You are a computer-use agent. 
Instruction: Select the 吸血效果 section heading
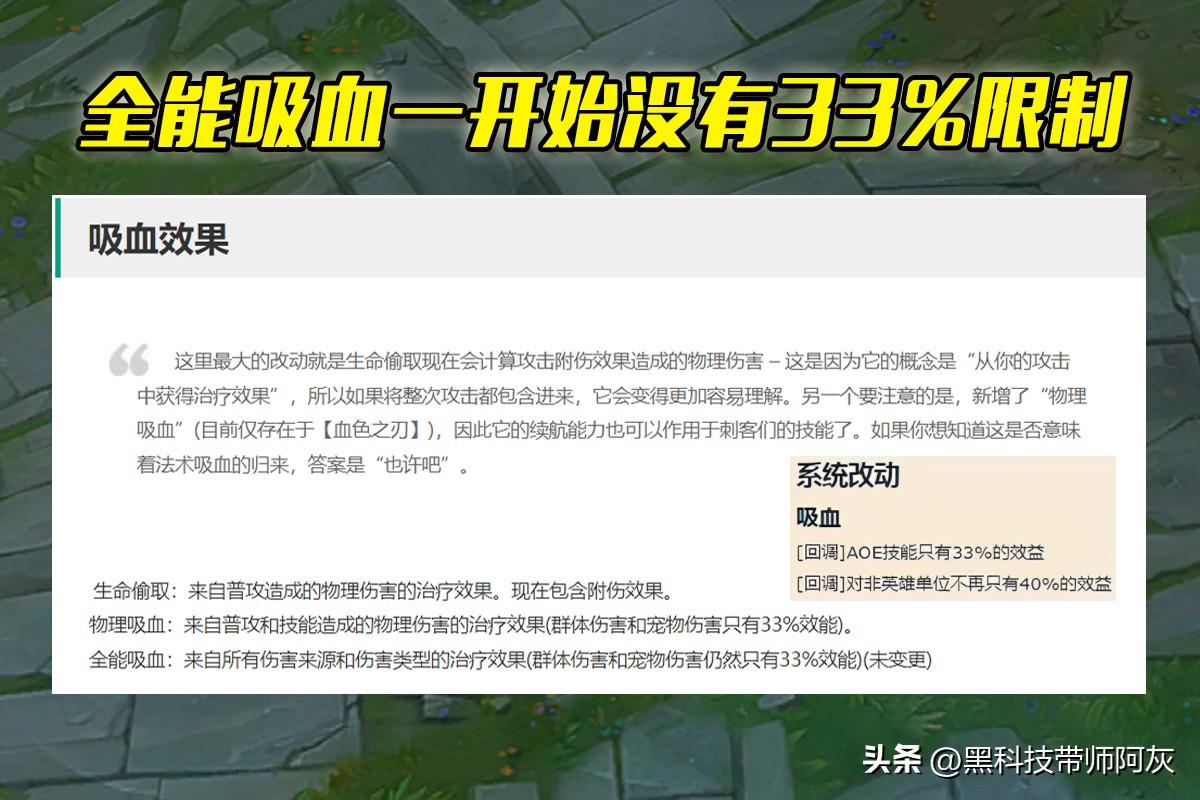(158, 240)
